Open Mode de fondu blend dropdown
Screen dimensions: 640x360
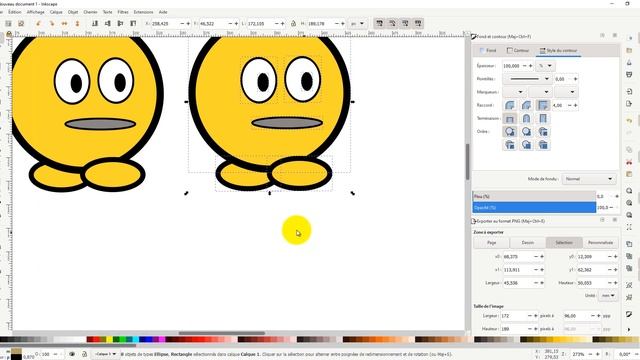[x=589, y=179]
